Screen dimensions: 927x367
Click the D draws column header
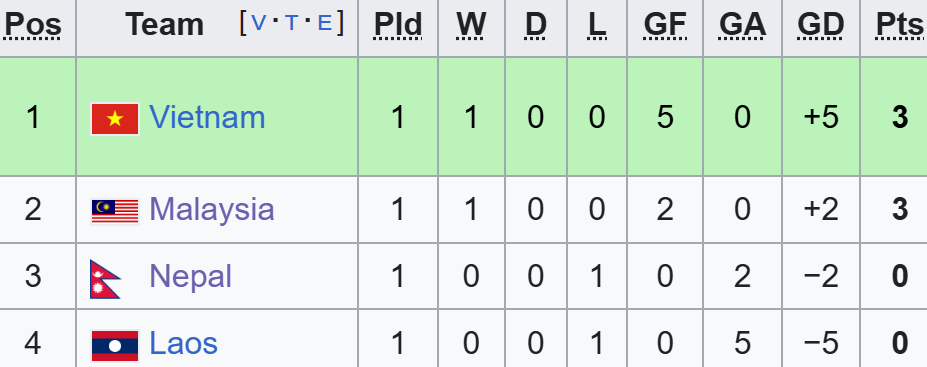tap(536, 25)
